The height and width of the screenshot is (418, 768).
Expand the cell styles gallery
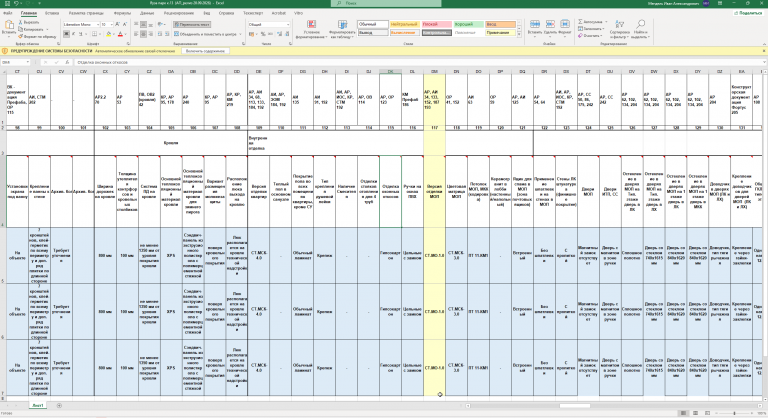click(519, 35)
